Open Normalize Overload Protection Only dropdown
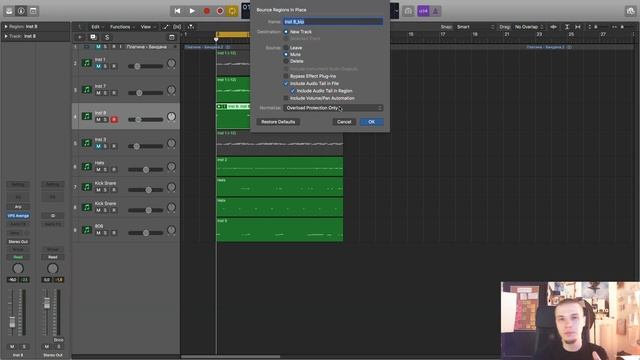 tap(333, 108)
